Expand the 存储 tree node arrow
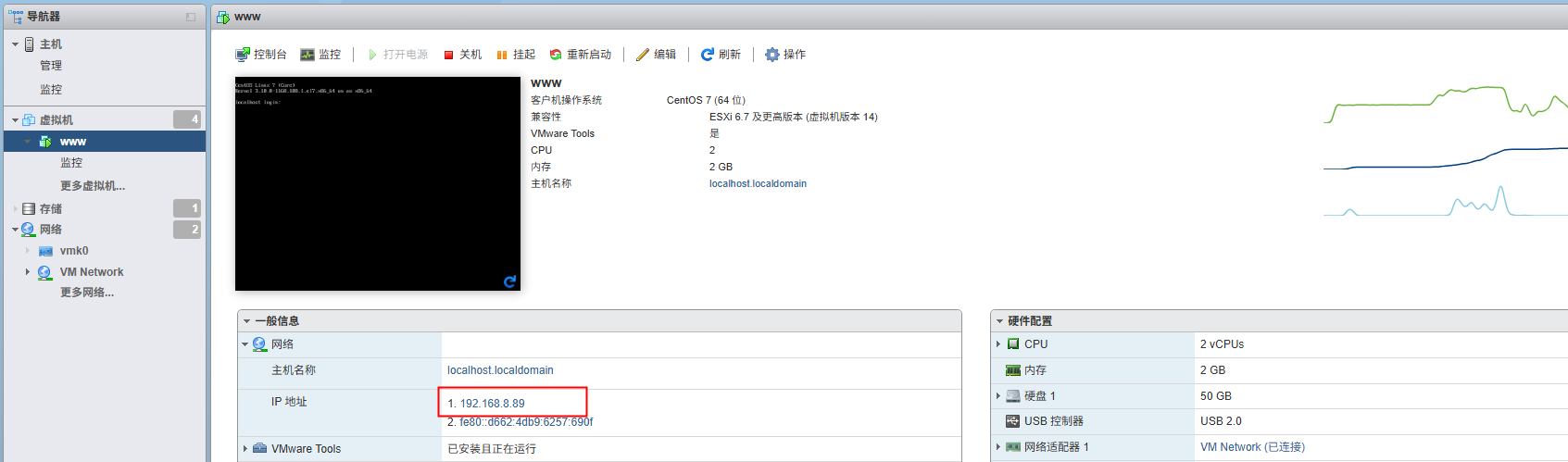The image size is (1568, 462). tap(15, 209)
